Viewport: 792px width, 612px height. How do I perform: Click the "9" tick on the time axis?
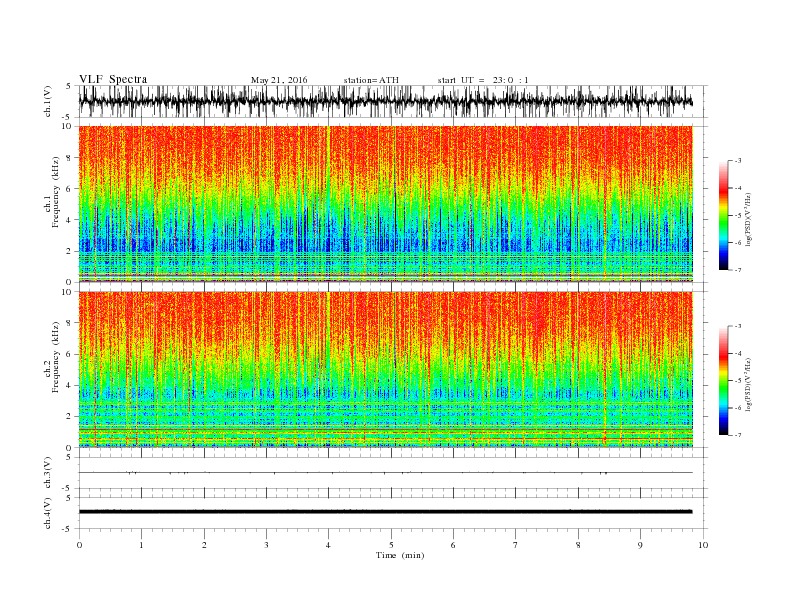click(640, 545)
